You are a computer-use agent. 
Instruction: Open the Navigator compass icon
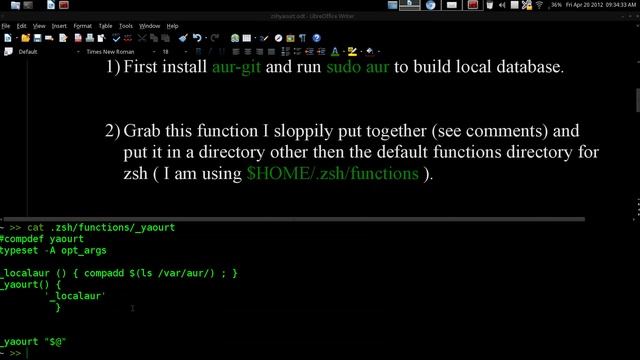click(x=278, y=38)
